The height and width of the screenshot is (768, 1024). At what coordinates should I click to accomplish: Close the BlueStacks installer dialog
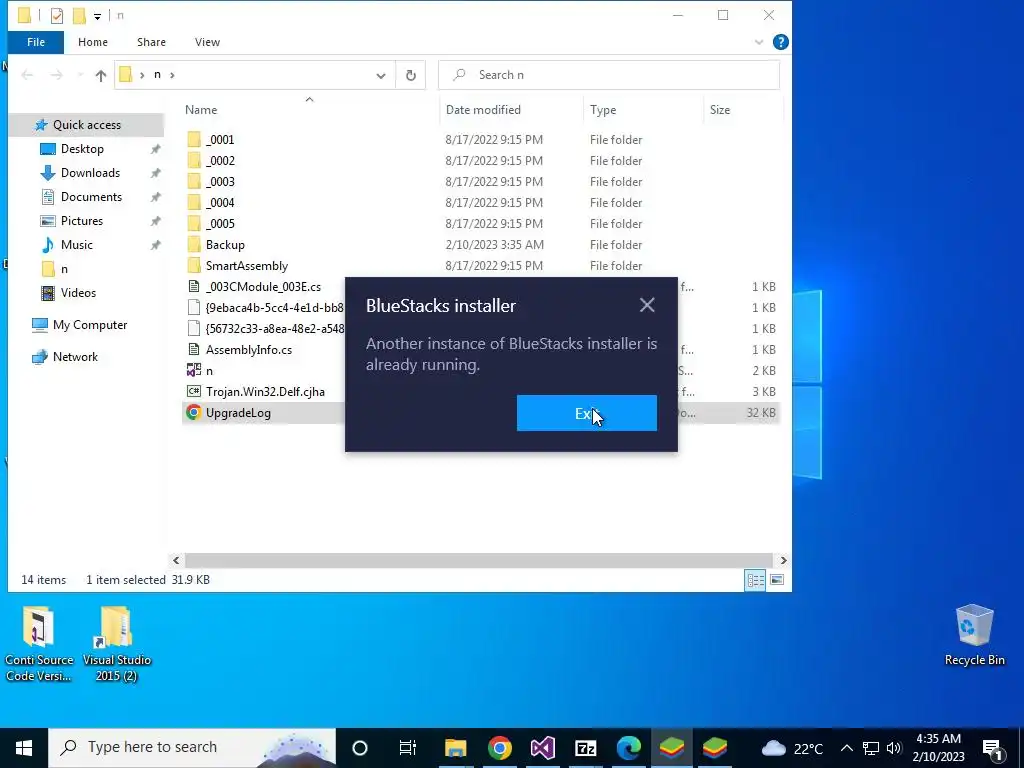pyautogui.click(x=647, y=305)
